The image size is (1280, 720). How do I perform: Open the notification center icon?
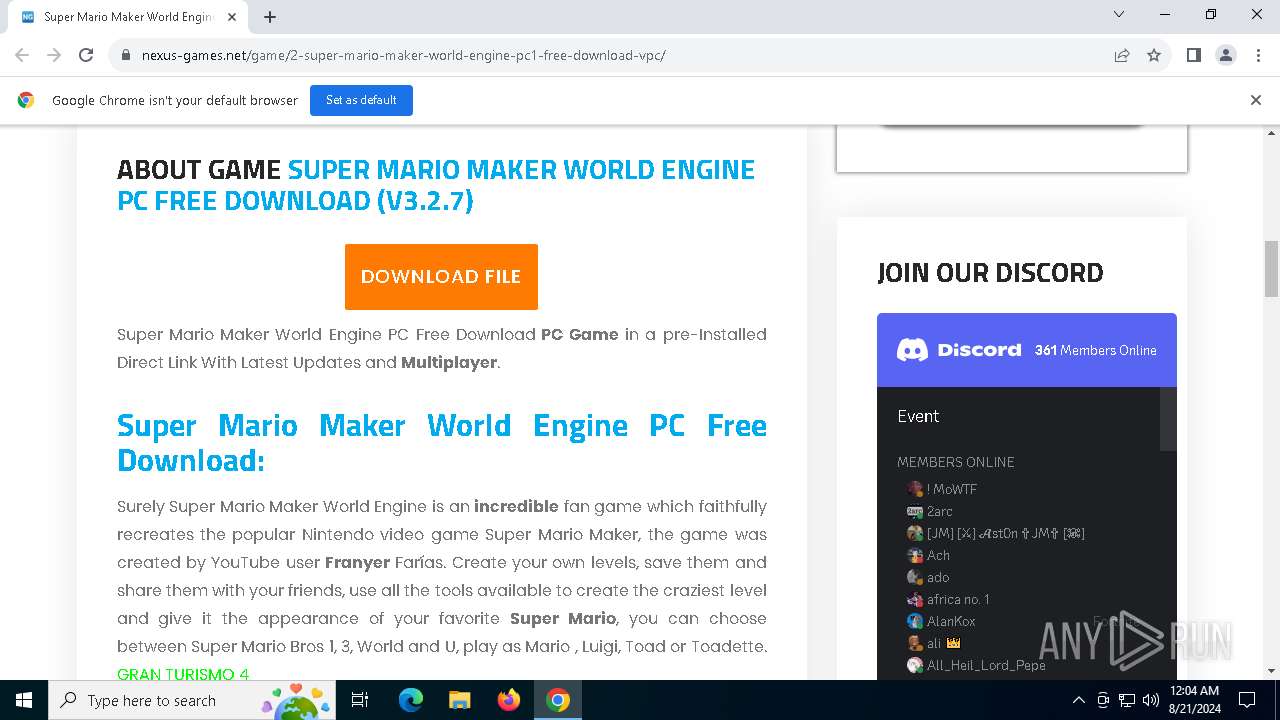[1247, 700]
